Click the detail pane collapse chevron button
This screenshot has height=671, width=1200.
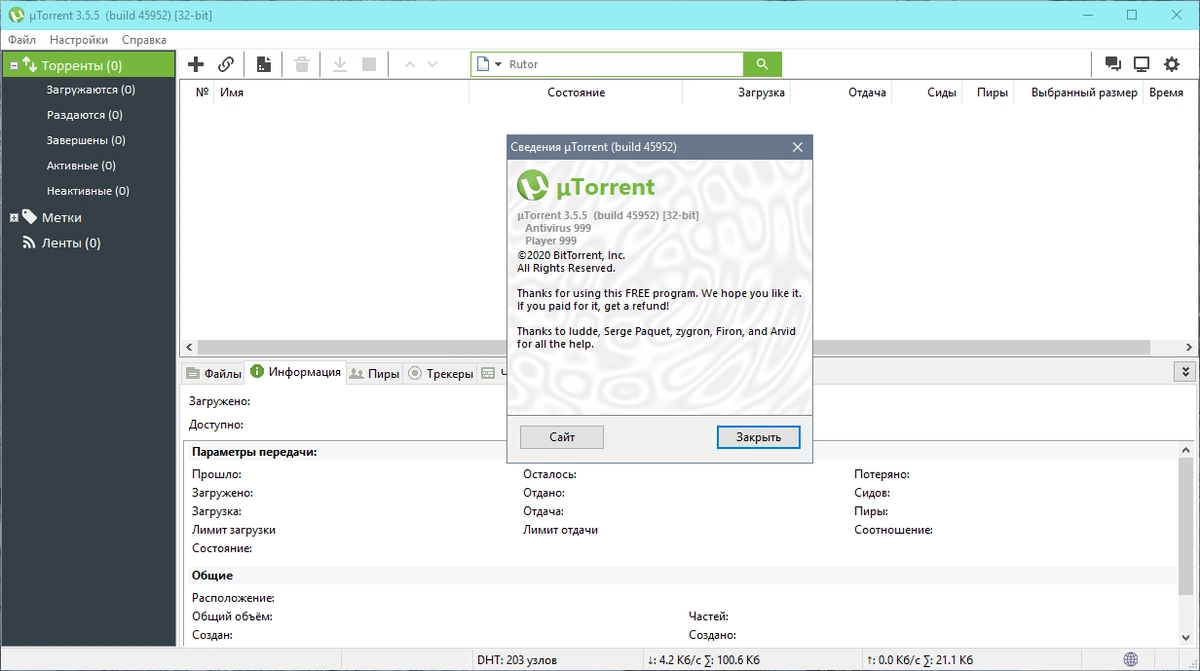tap(1185, 372)
